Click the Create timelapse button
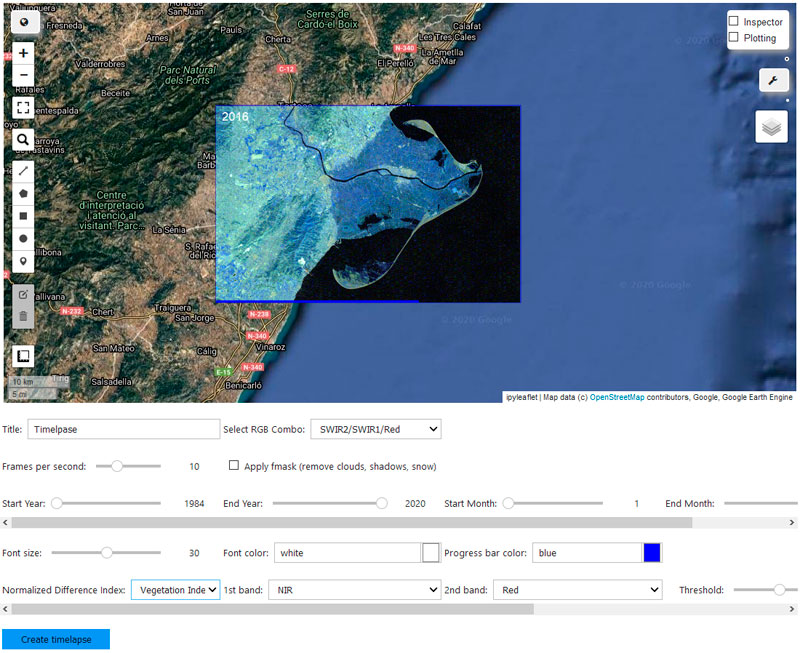This screenshot has width=800, height=653. tap(56, 639)
